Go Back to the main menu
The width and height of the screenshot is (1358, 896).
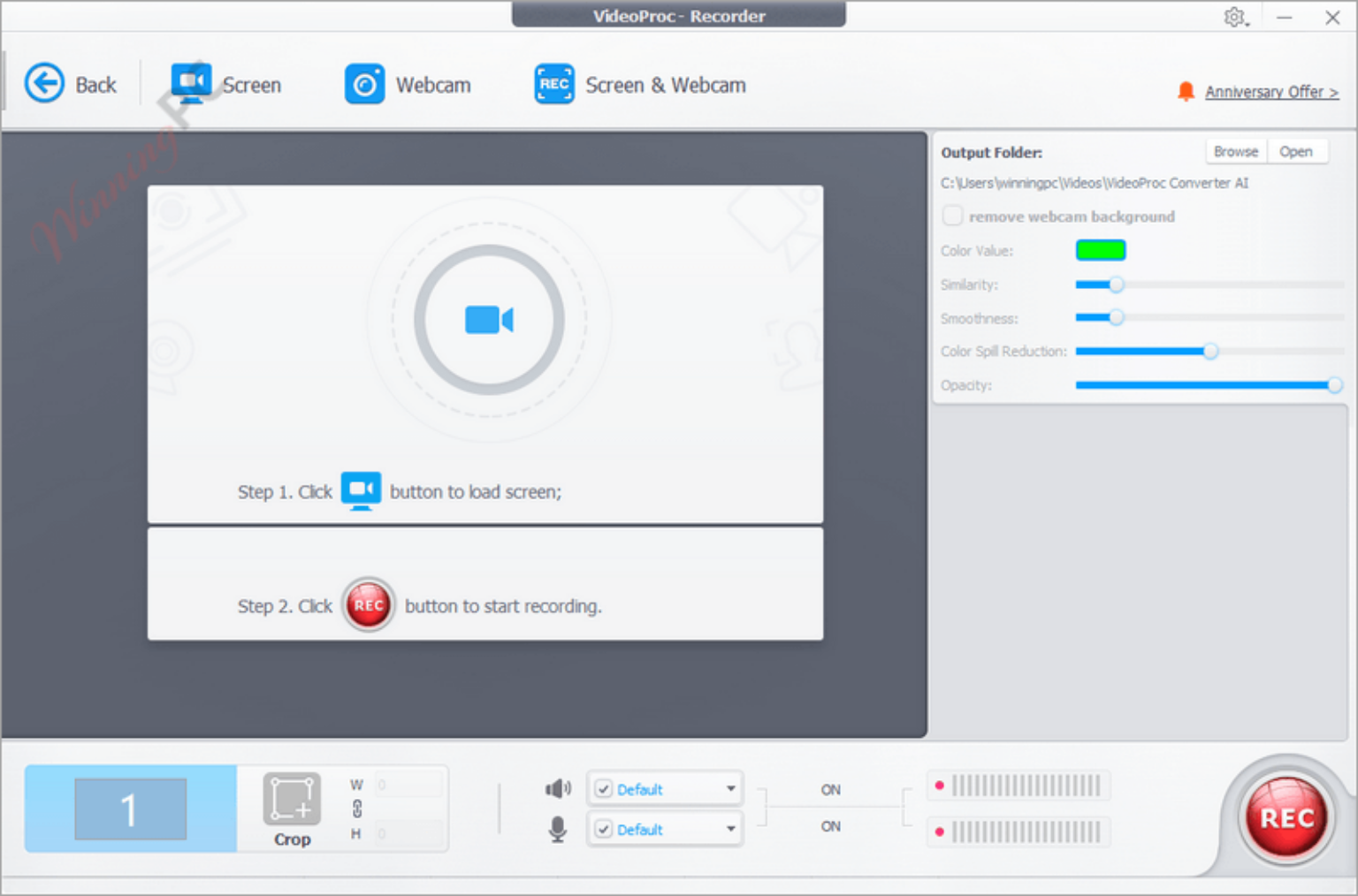(44, 82)
